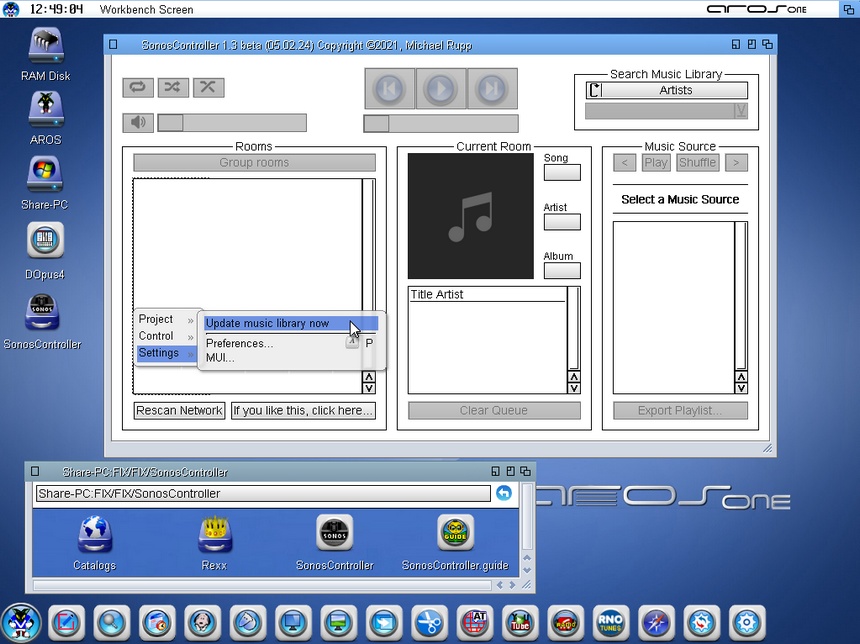
Task: Click the Album field
Action: [x=562, y=270]
